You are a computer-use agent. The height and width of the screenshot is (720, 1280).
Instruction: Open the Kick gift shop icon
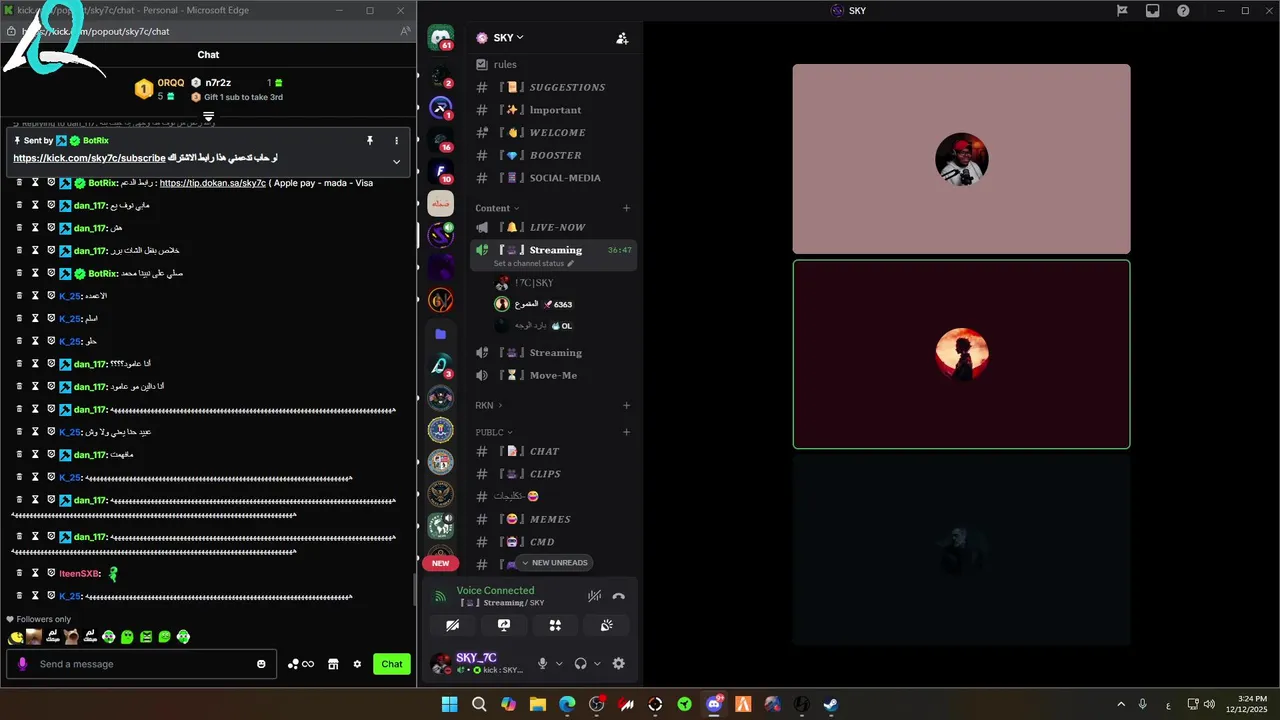click(x=333, y=664)
